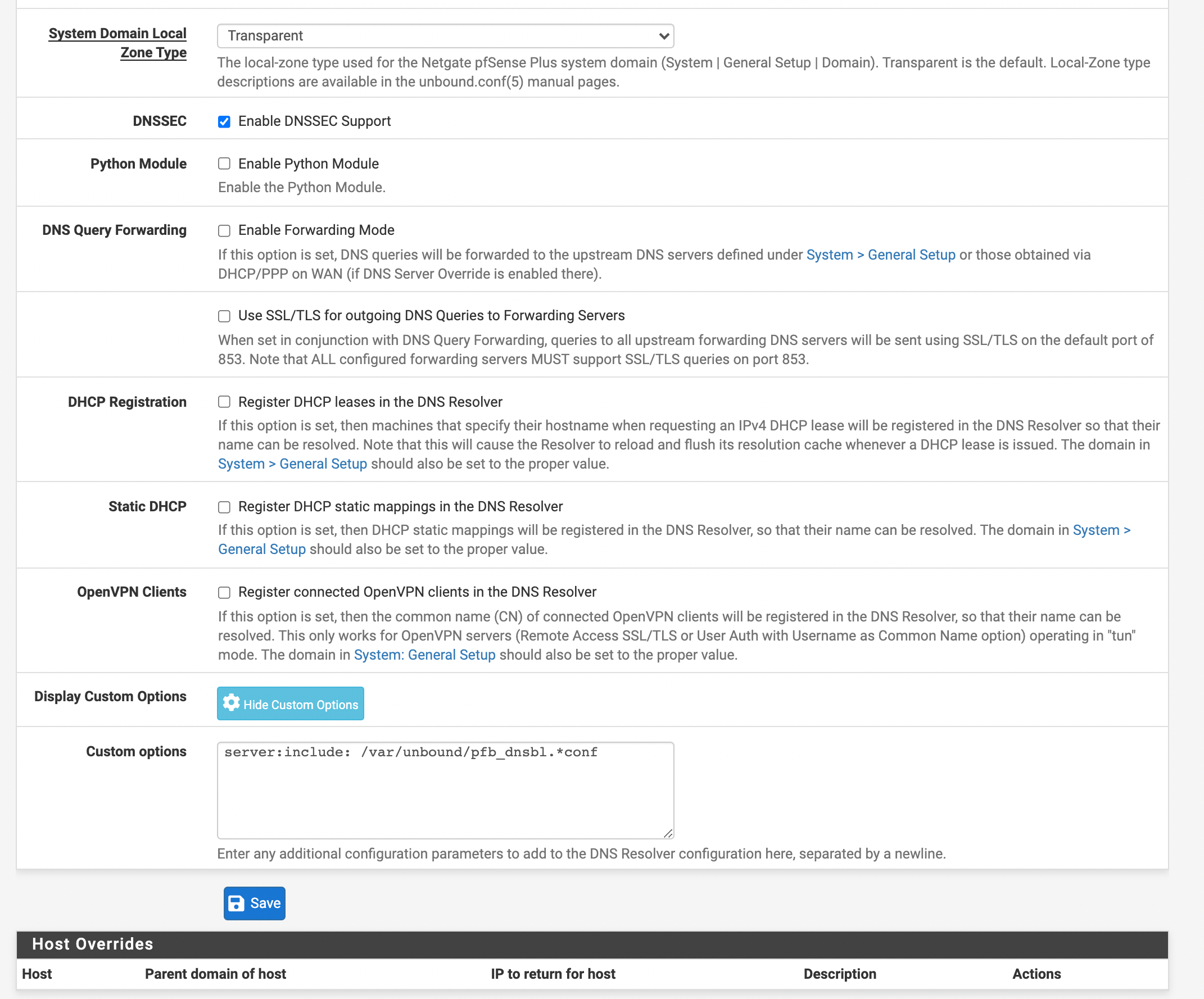The width and height of the screenshot is (1204, 999).
Task: Enable Forwarding Mode checkbox
Action: point(224,230)
